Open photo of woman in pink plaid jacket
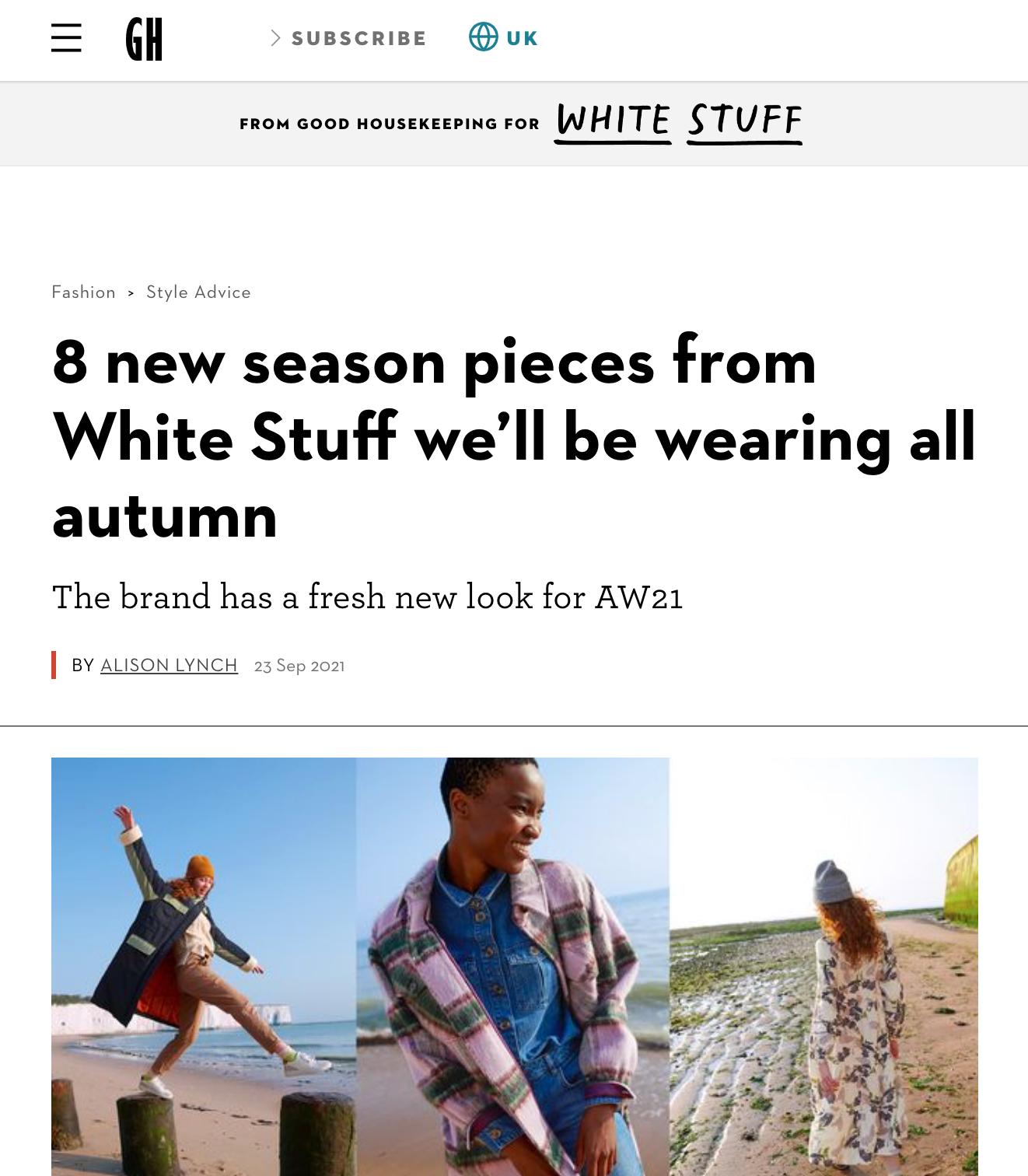Screen dimensions: 1028x1176 (513, 967)
